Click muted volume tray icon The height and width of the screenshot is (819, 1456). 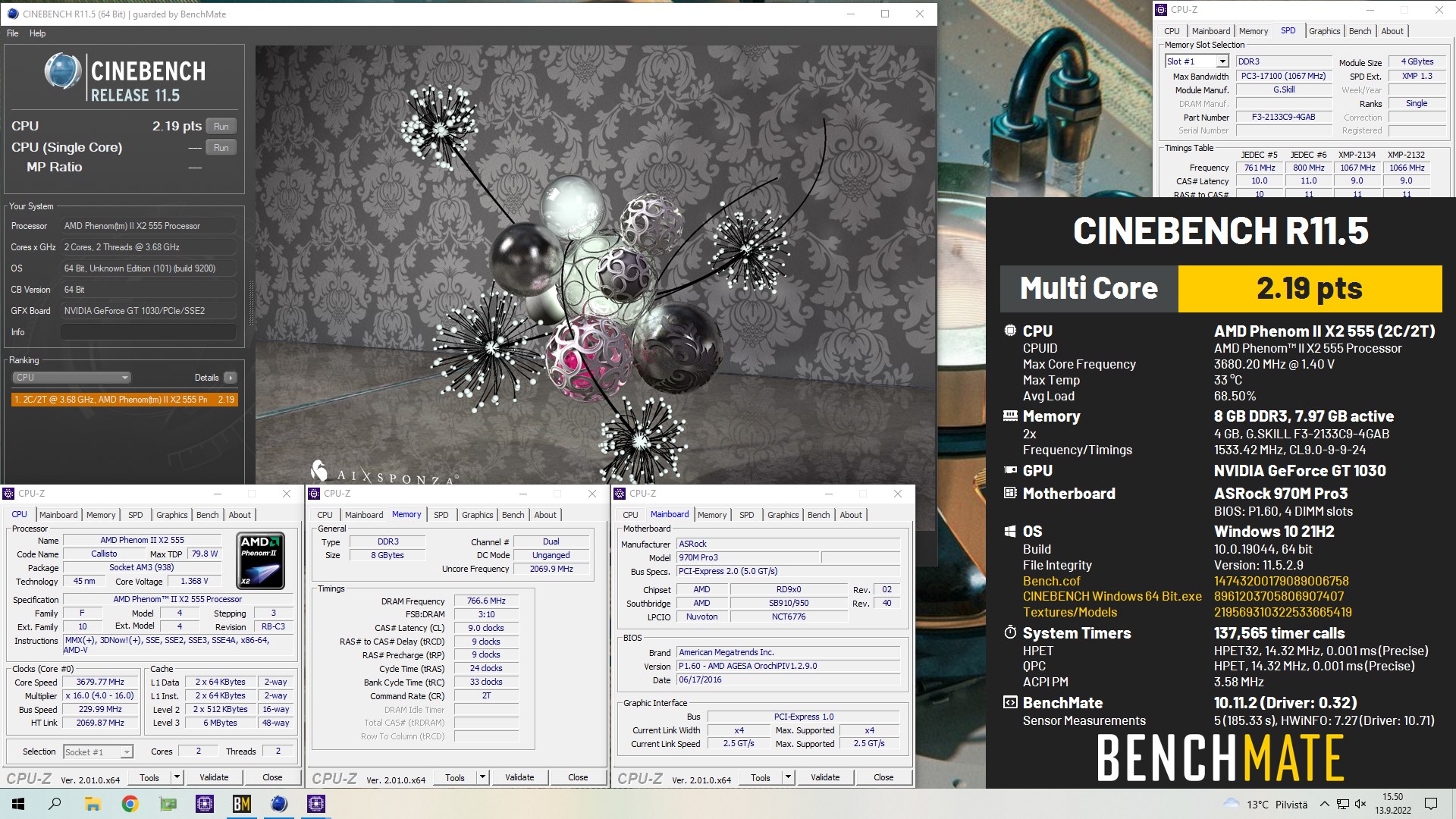tap(1360, 804)
